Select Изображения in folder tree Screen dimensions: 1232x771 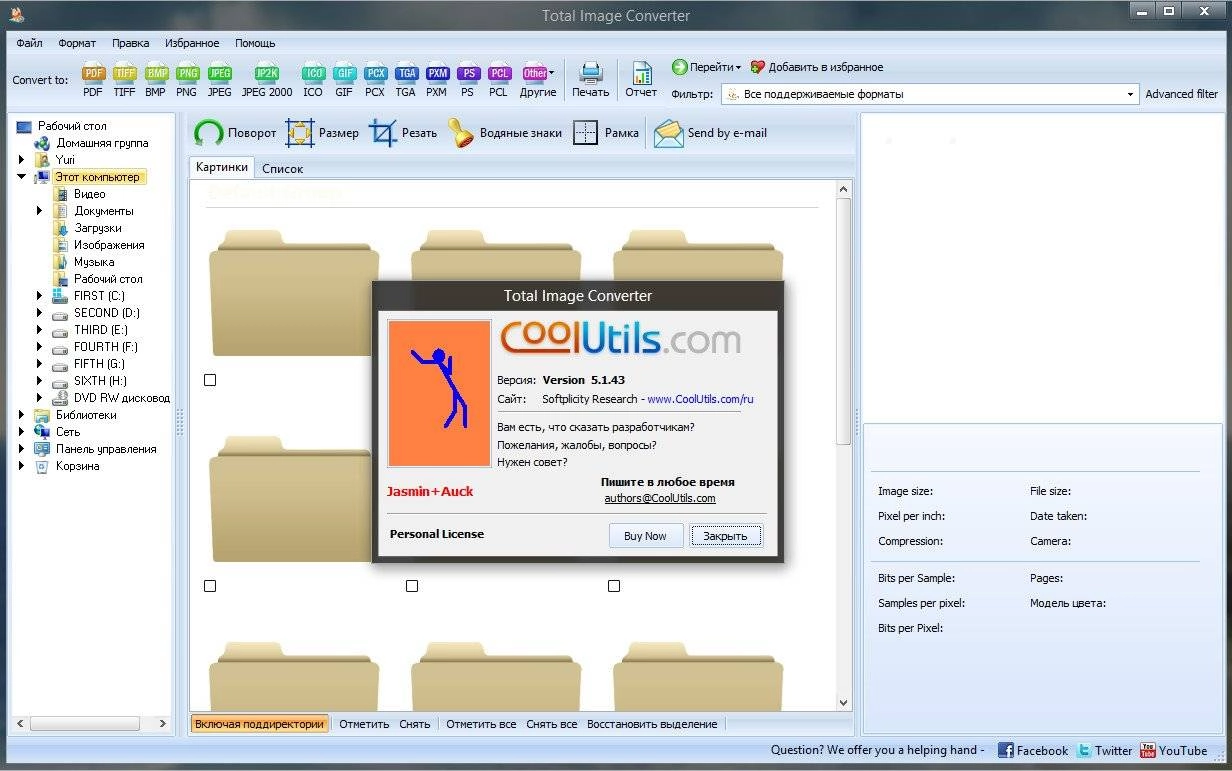point(108,245)
